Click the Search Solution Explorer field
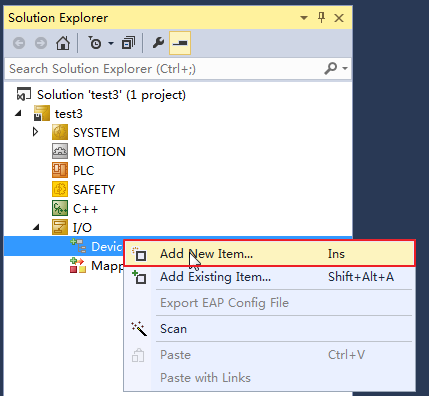Viewport: 429px width, 396px height. pyautogui.click(x=165, y=69)
